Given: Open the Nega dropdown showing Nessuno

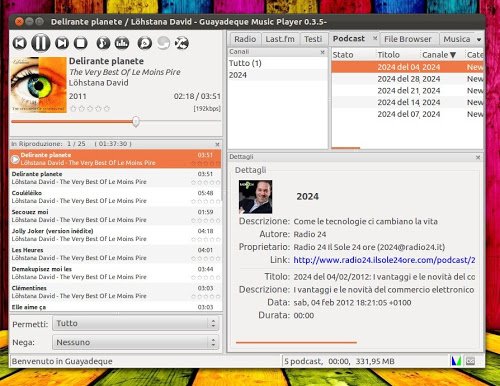Looking at the screenshot, I should [x=135, y=342].
